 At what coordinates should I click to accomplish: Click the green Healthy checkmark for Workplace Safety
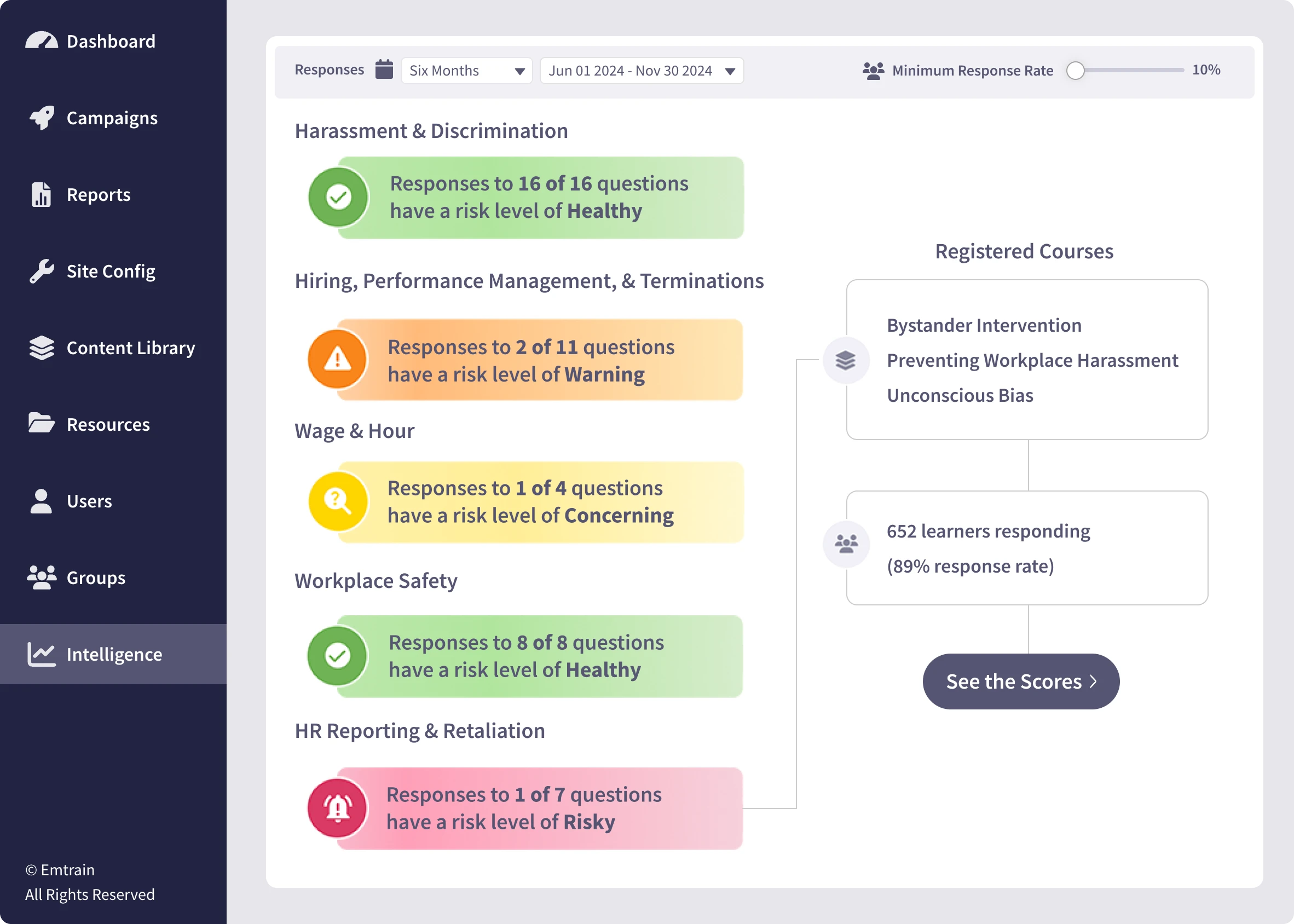click(x=337, y=655)
